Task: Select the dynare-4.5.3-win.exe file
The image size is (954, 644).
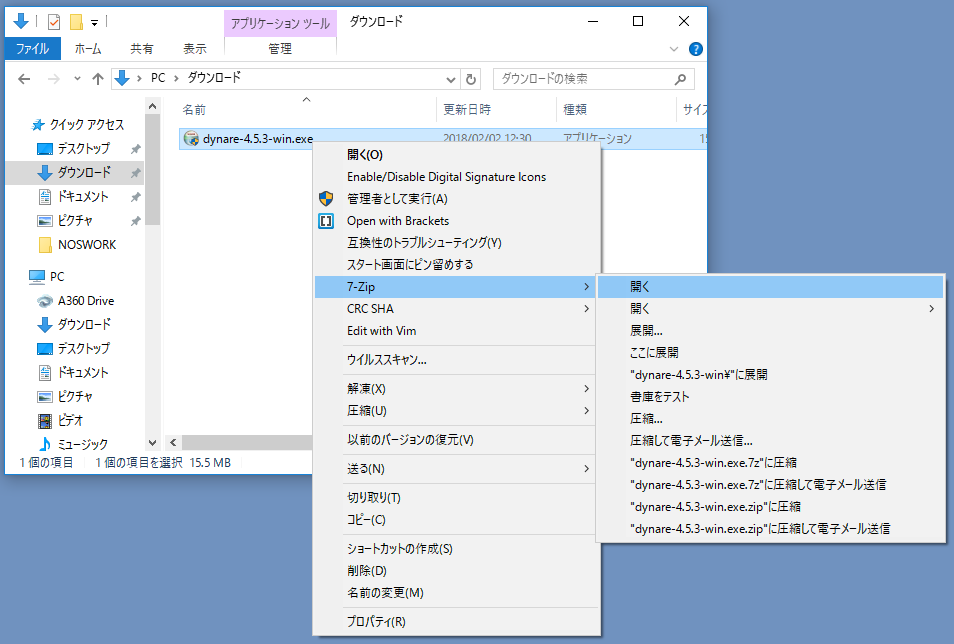Action: click(258, 139)
